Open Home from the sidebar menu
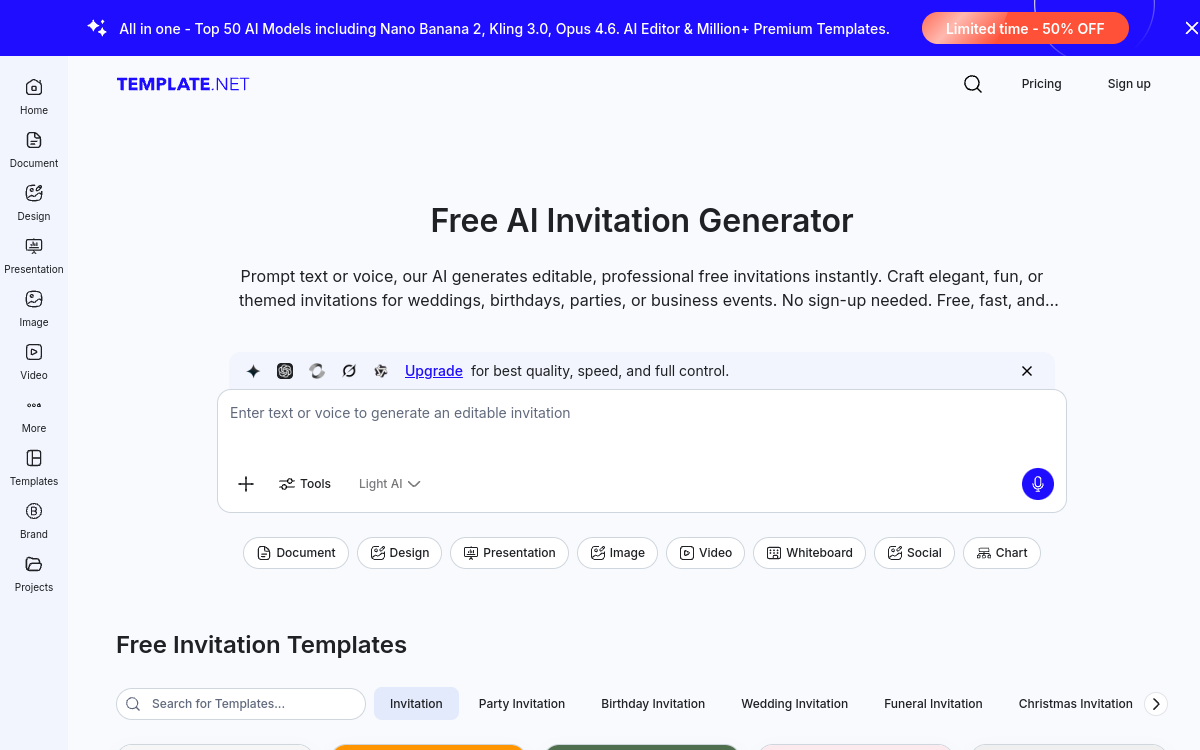The height and width of the screenshot is (750, 1200). (33, 96)
